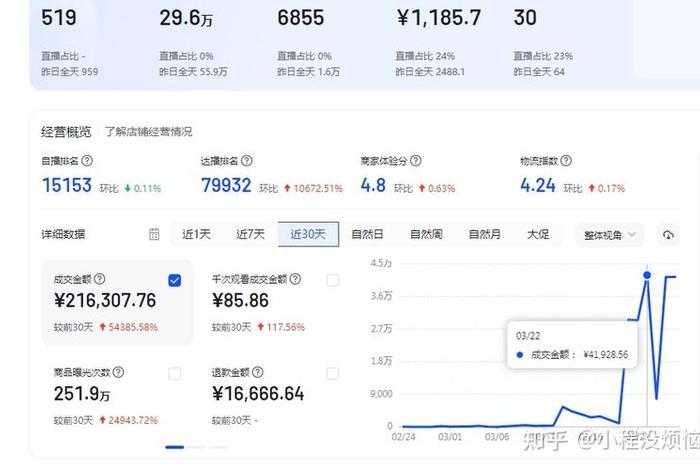Switch to the 自然周 tab

(x=426, y=234)
